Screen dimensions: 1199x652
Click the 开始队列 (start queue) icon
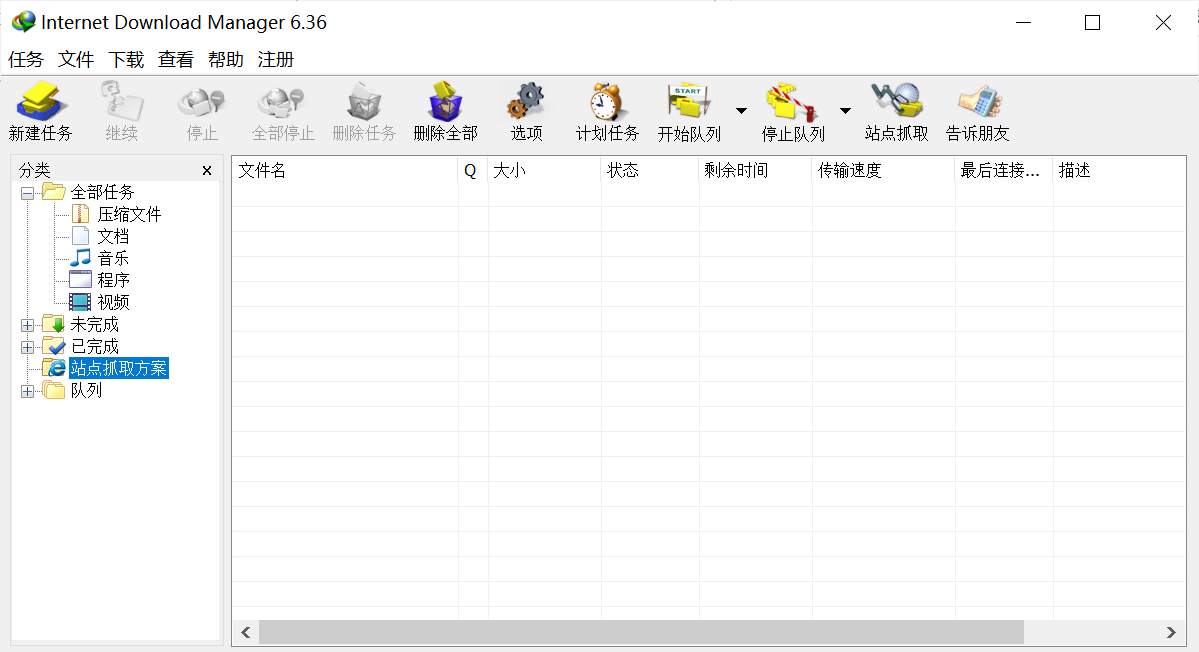click(x=689, y=102)
